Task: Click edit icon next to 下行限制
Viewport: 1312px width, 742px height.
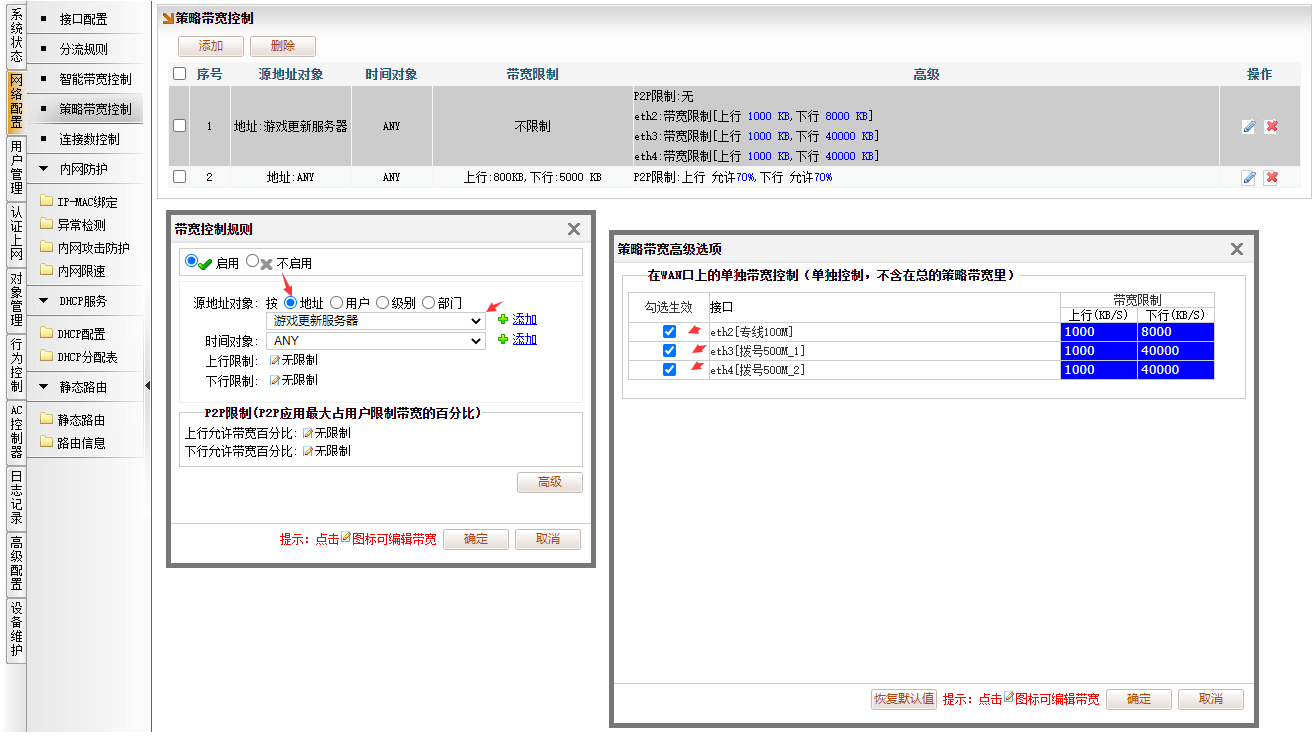Action: [x=275, y=380]
